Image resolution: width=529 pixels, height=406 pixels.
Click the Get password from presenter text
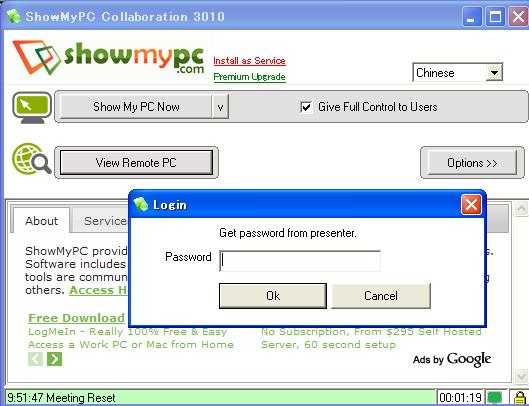pyautogui.click(x=288, y=233)
